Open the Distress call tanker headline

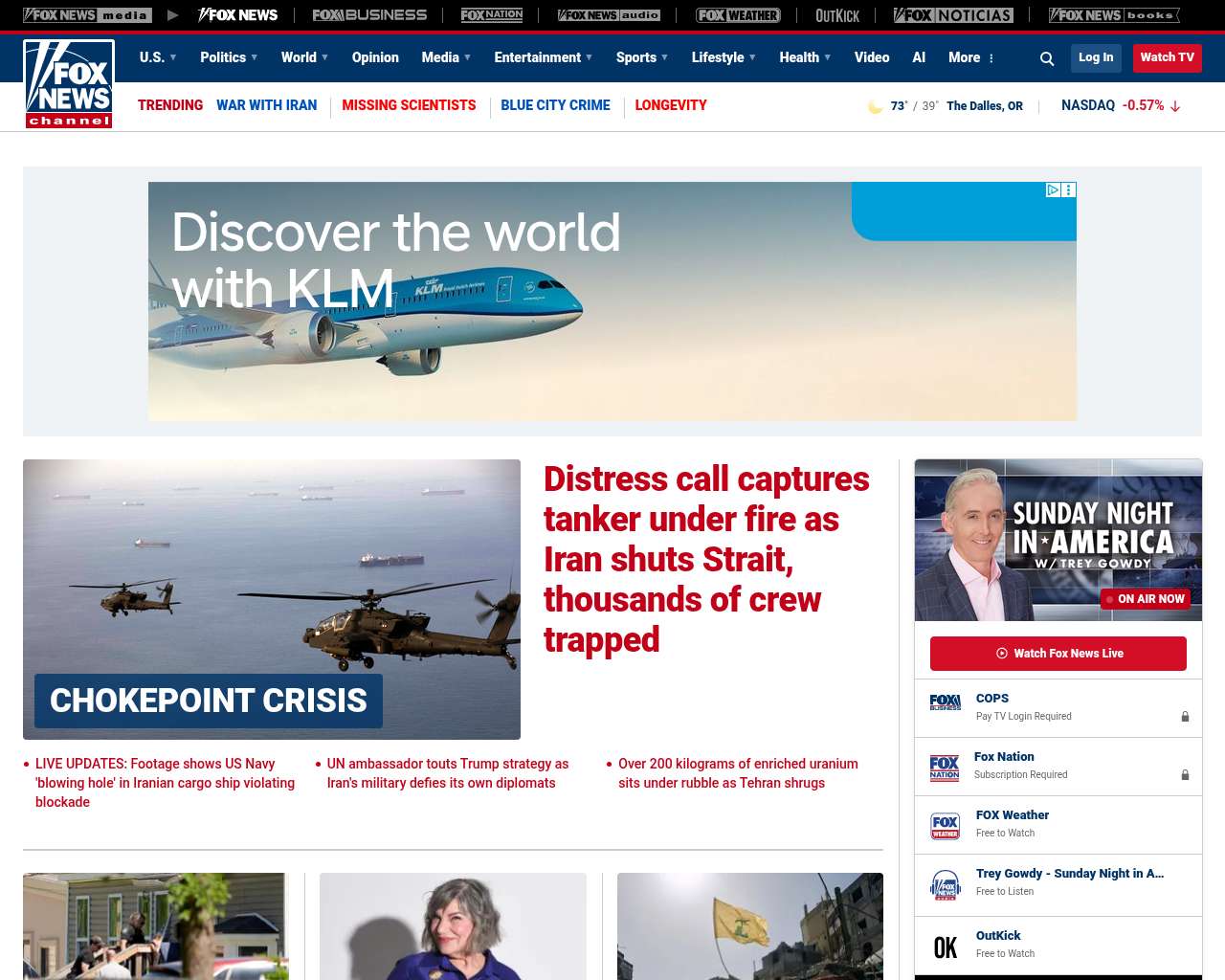(x=706, y=559)
